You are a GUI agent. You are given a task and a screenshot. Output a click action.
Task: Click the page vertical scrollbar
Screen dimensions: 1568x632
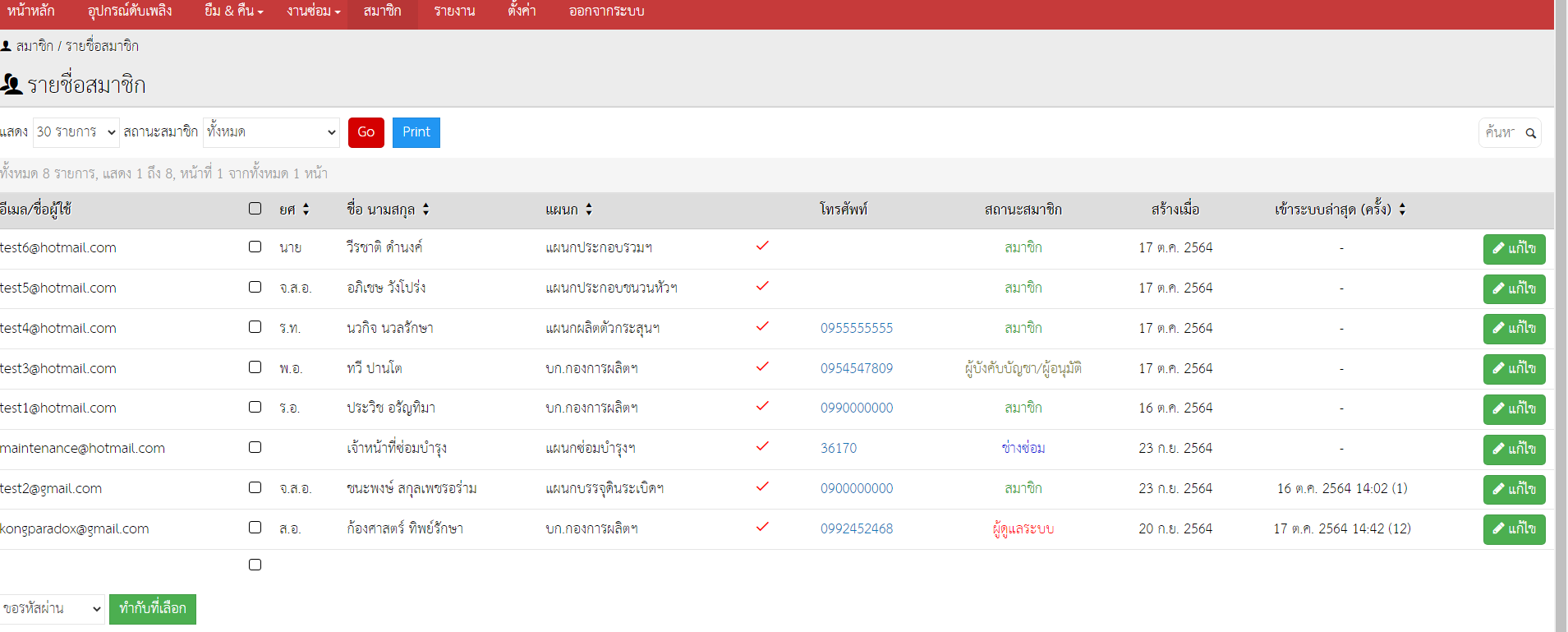pyautogui.click(x=1561, y=316)
